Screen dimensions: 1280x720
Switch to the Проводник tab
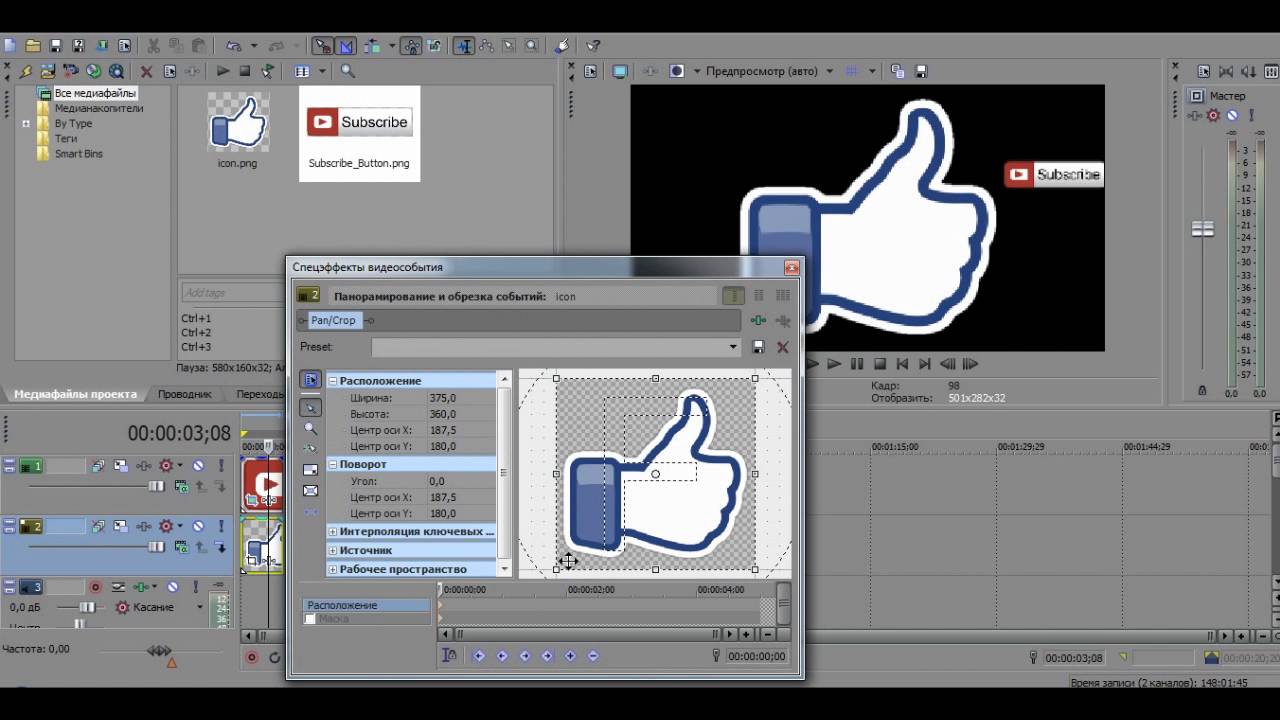185,394
